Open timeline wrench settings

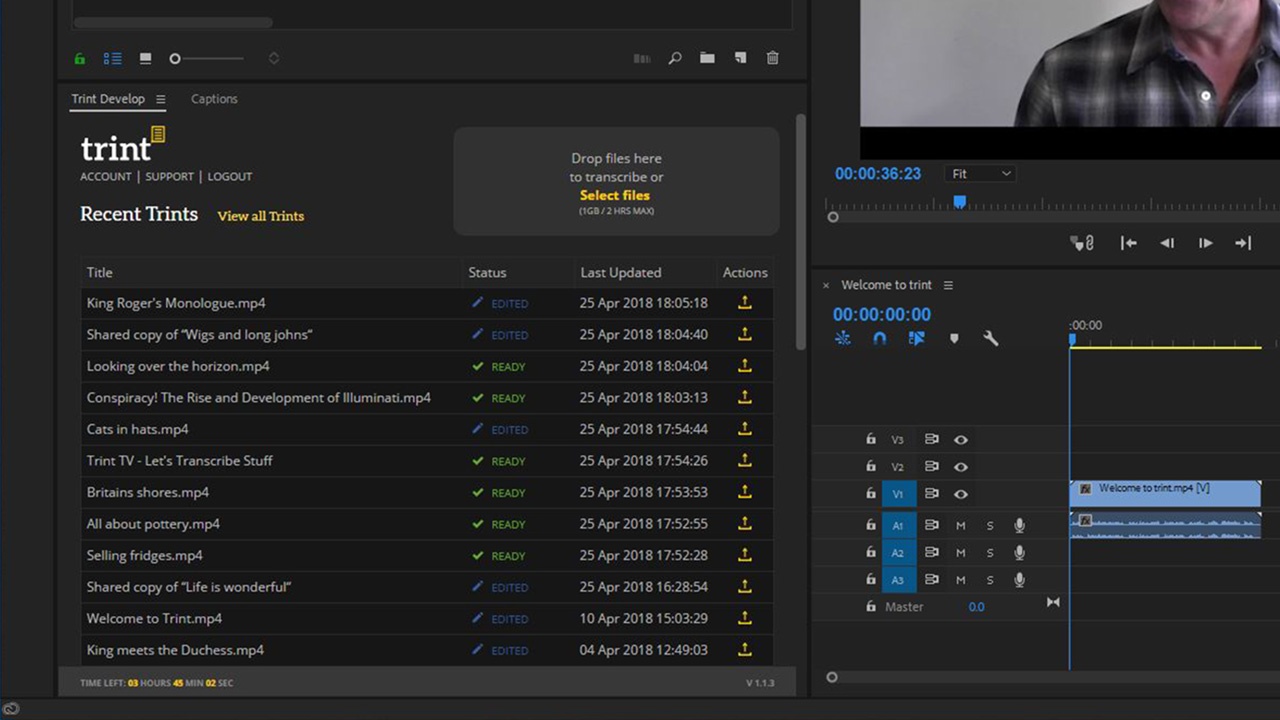[990, 338]
